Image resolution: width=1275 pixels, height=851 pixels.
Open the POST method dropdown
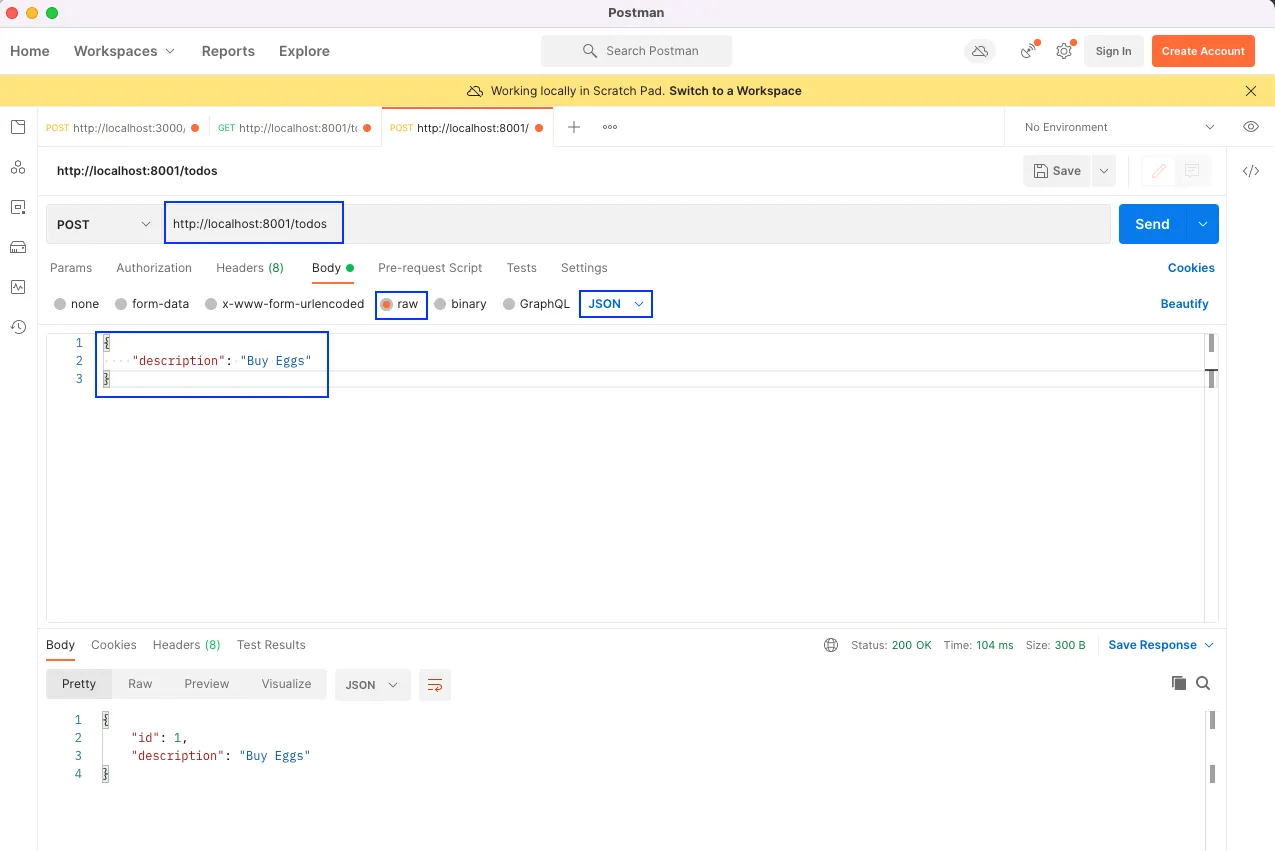tap(104, 224)
